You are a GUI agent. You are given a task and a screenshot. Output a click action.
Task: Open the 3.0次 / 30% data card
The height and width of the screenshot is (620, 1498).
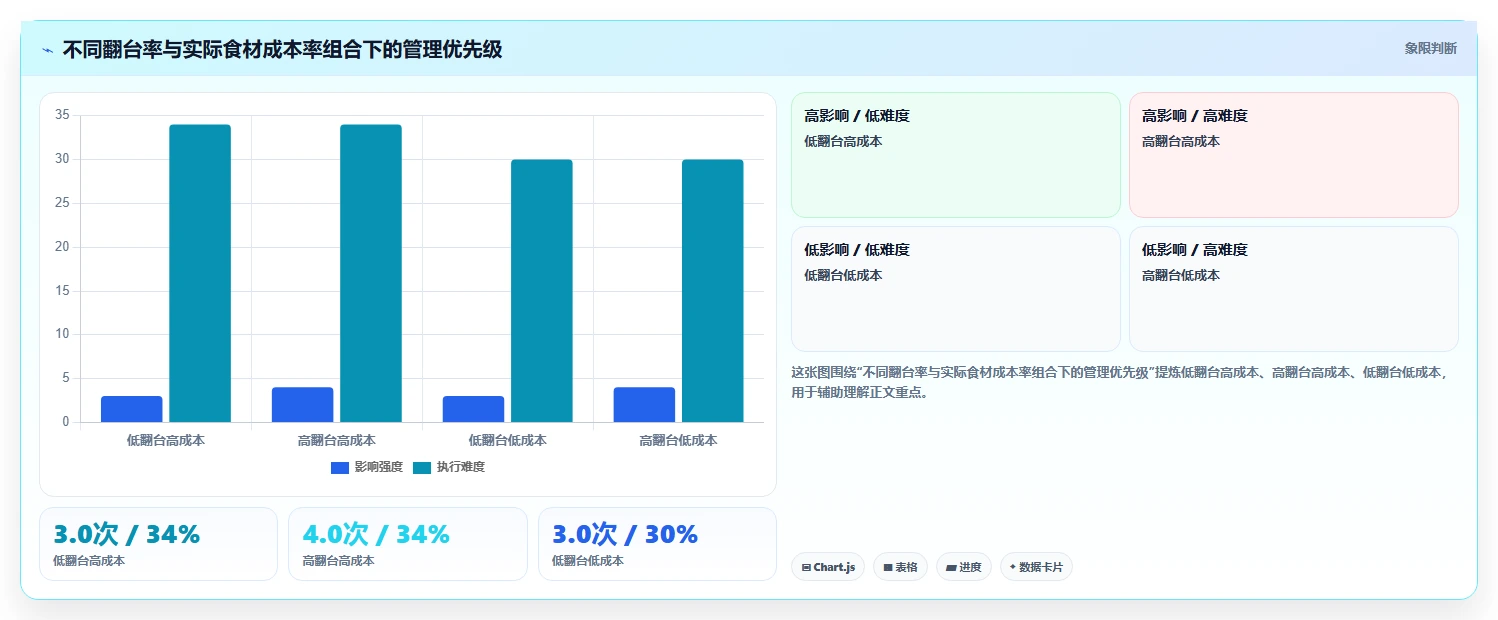coord(657,544)
